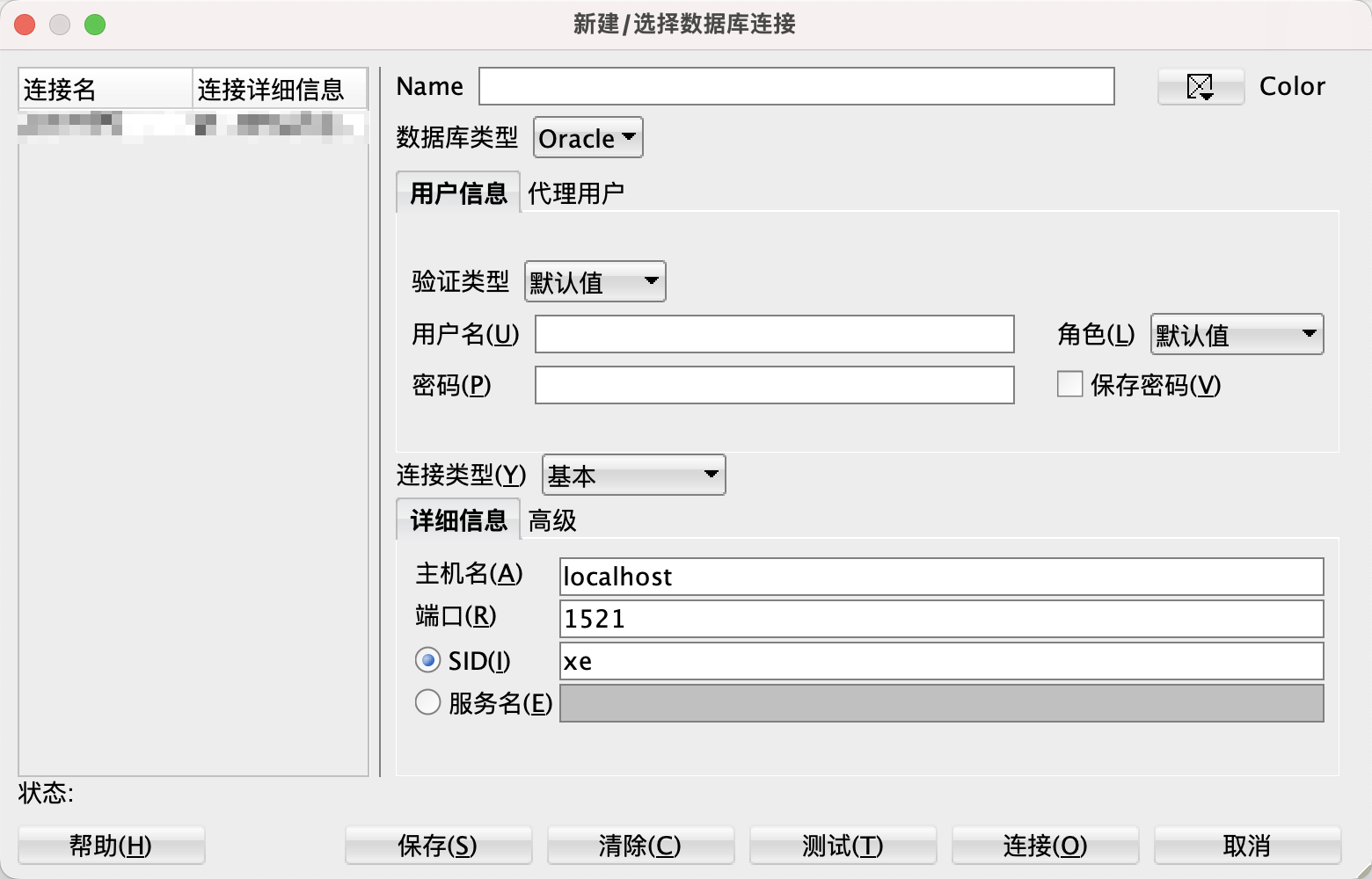
Task: Open the 用户信息 tab
Action: tap(457, 192)
